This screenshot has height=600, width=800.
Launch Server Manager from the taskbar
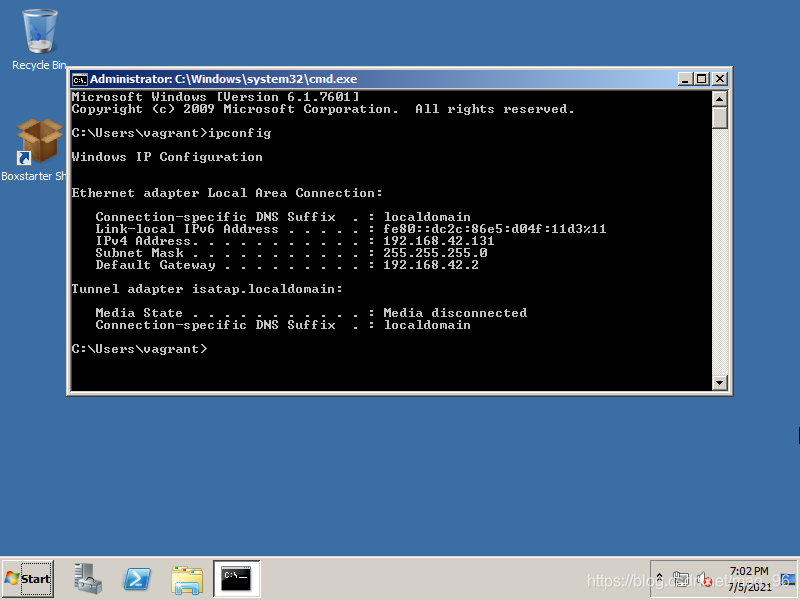coord(88,579)
